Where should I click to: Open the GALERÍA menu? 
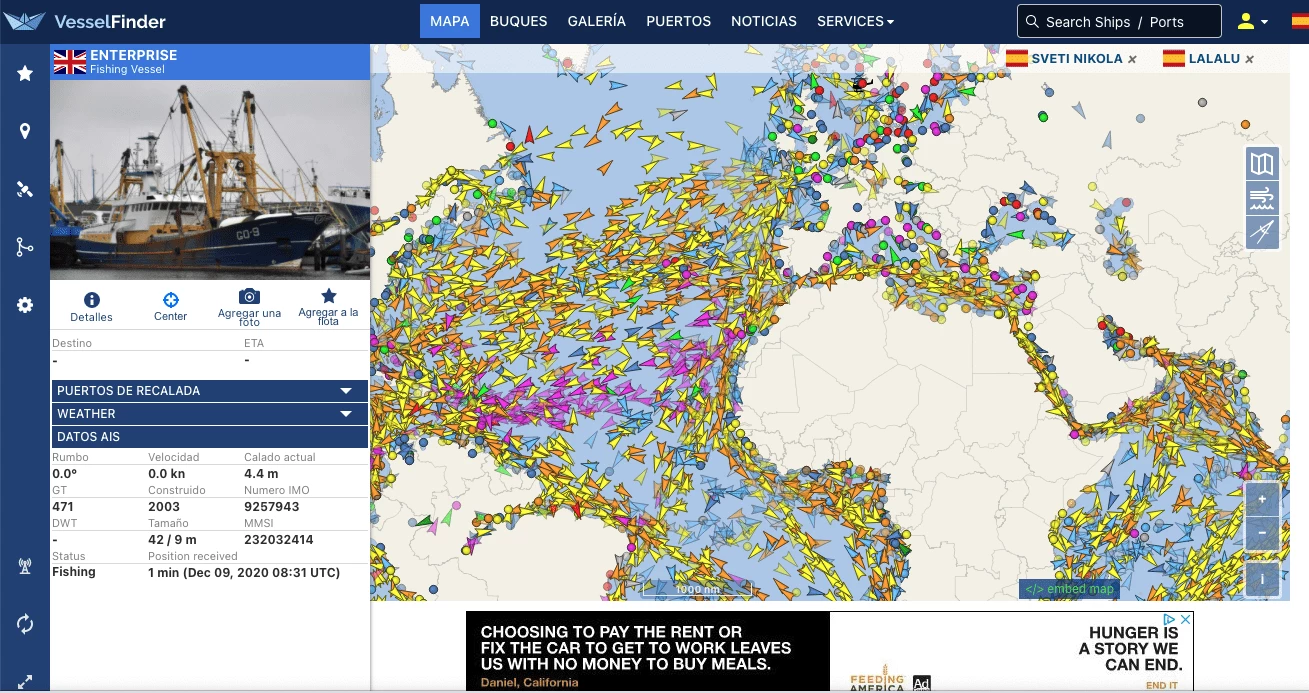pos(597,21)
